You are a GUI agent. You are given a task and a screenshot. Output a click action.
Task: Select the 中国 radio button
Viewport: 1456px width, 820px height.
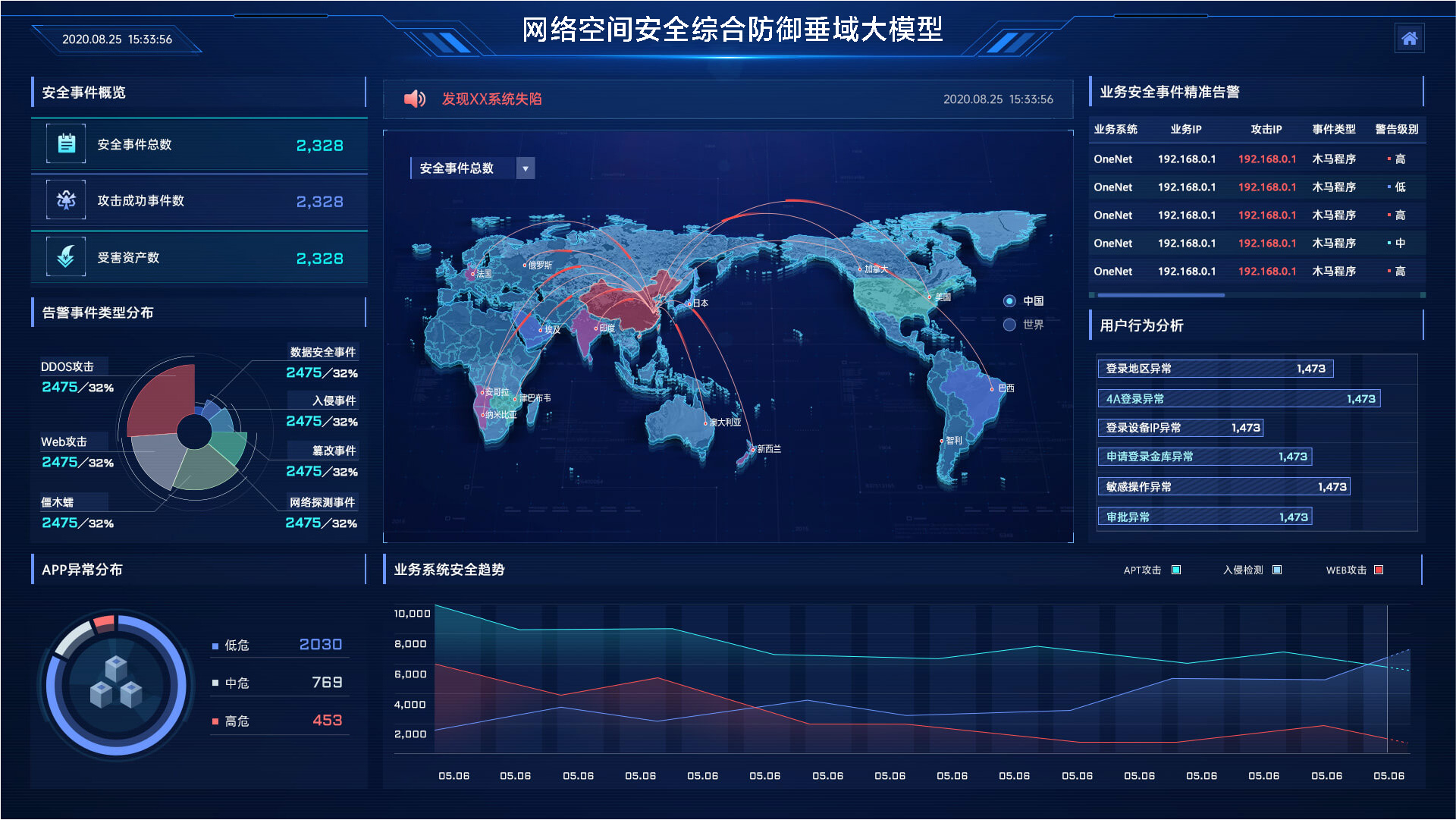click(1009, 301)
